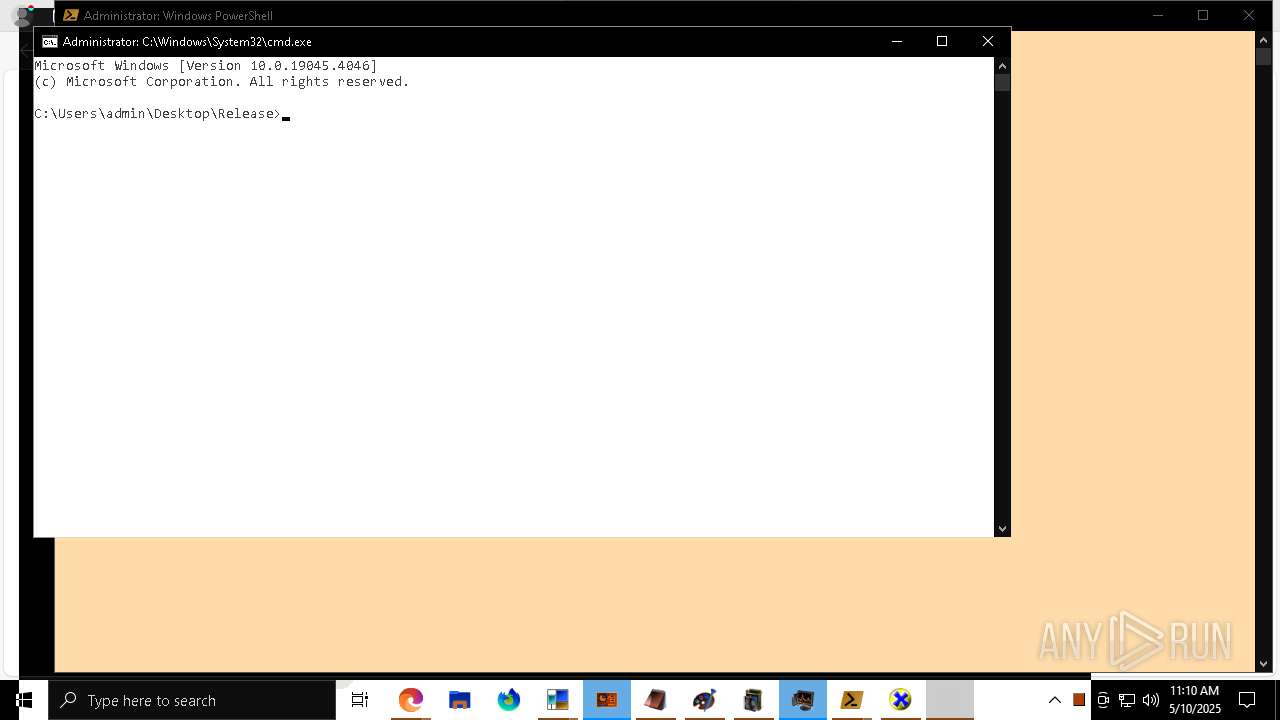Show hidden system tray icons
Viewport: 1280px width, 720px height.
[1055, 700]
